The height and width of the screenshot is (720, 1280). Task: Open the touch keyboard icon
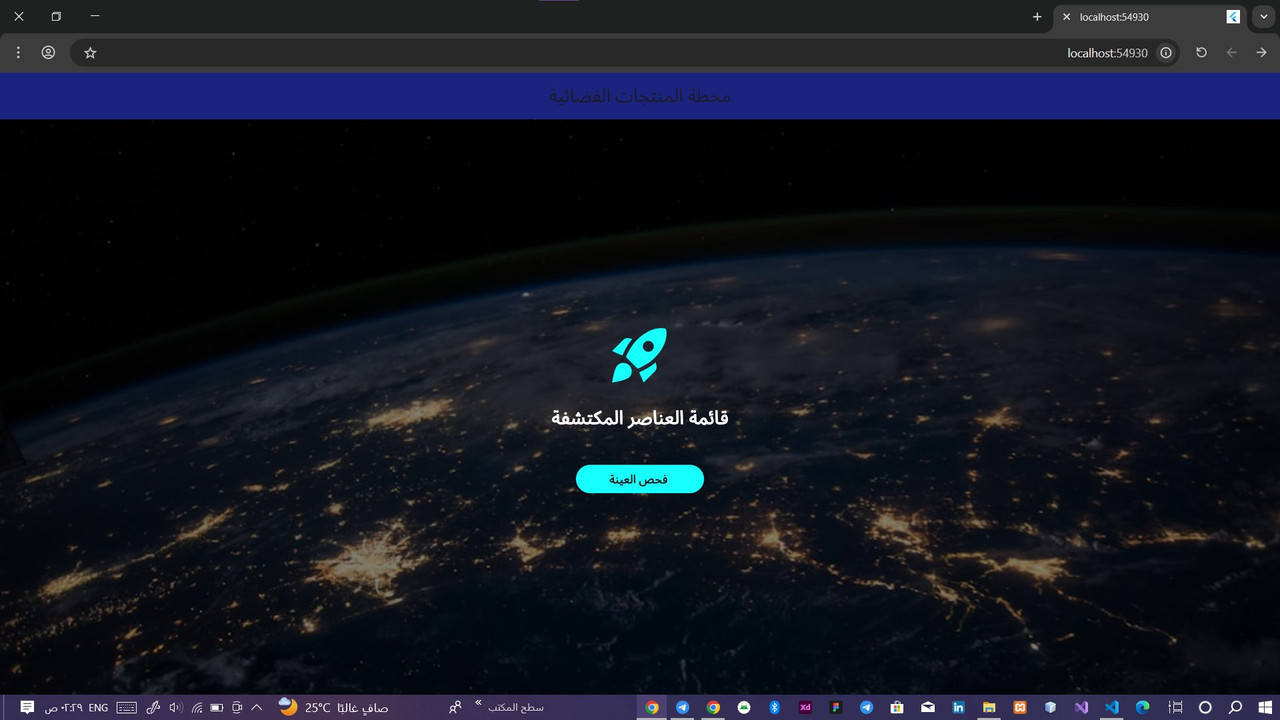coord(127,707)
